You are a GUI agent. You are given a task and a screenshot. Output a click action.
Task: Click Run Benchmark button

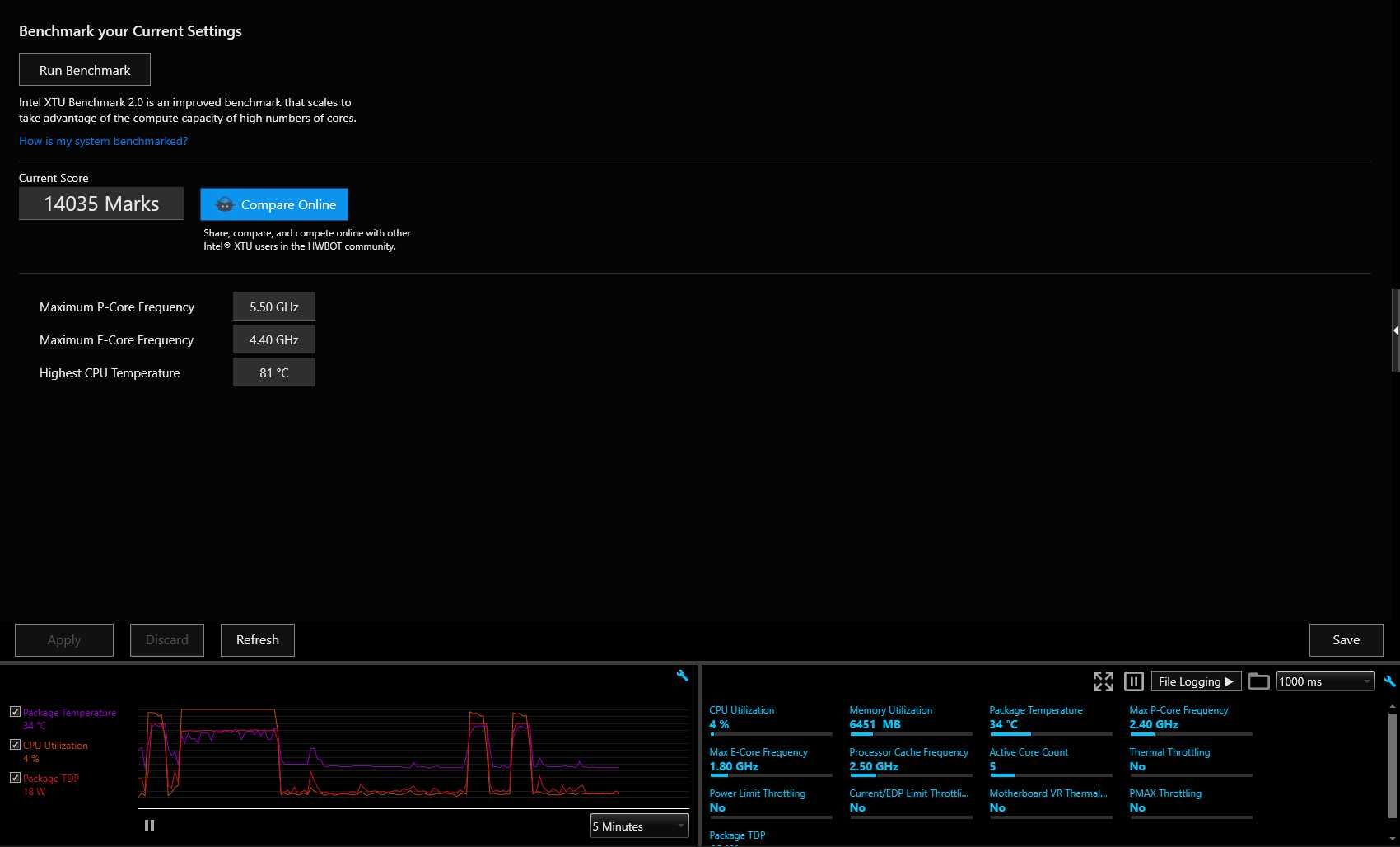[85, 69]
